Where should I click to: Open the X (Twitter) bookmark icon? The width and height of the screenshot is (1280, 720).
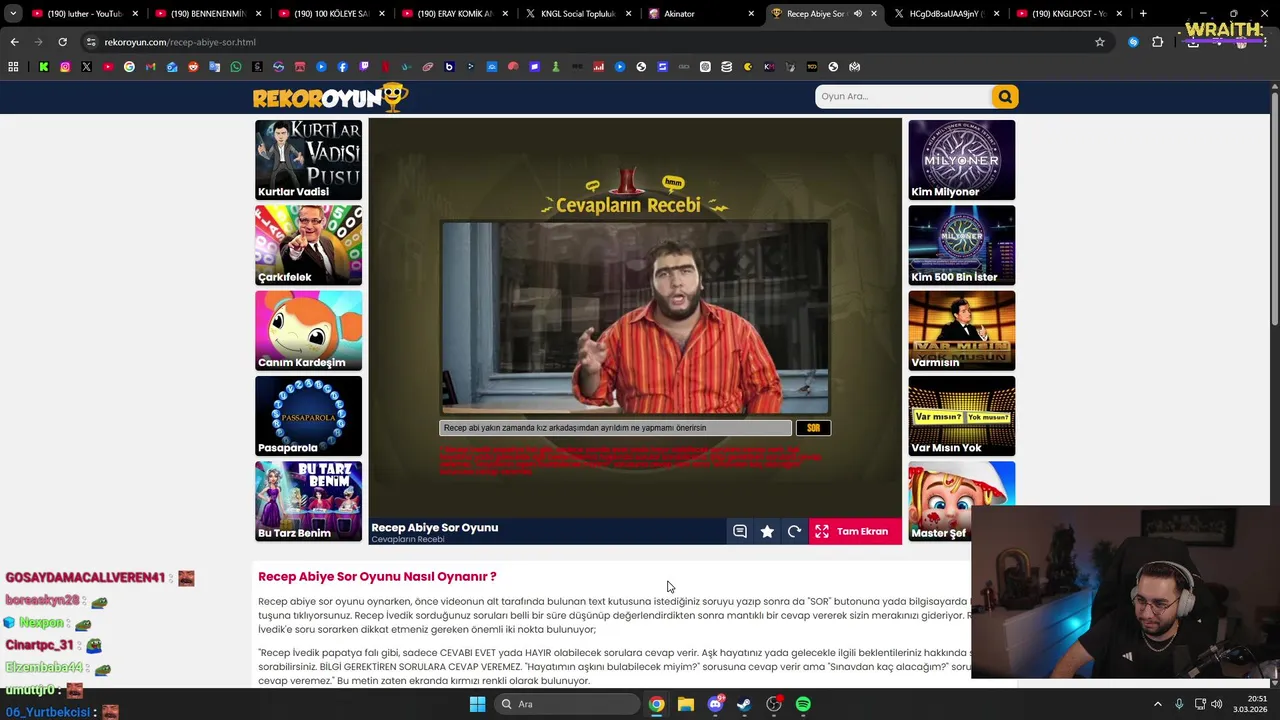tap(86, 67)
